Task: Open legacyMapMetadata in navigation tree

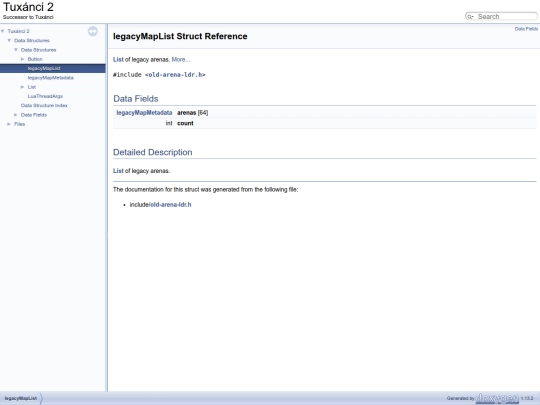Action: tap(51, 78)
